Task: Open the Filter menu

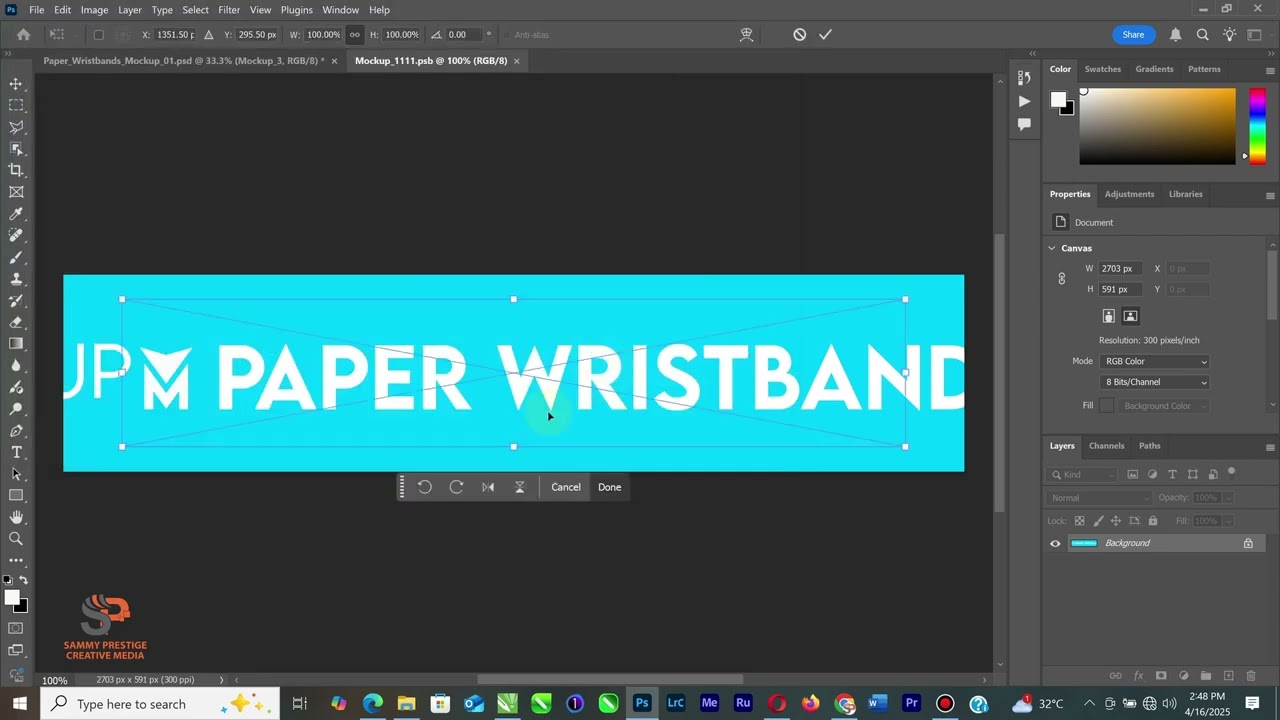Action: pyautogui.click(x=229, y=10)
